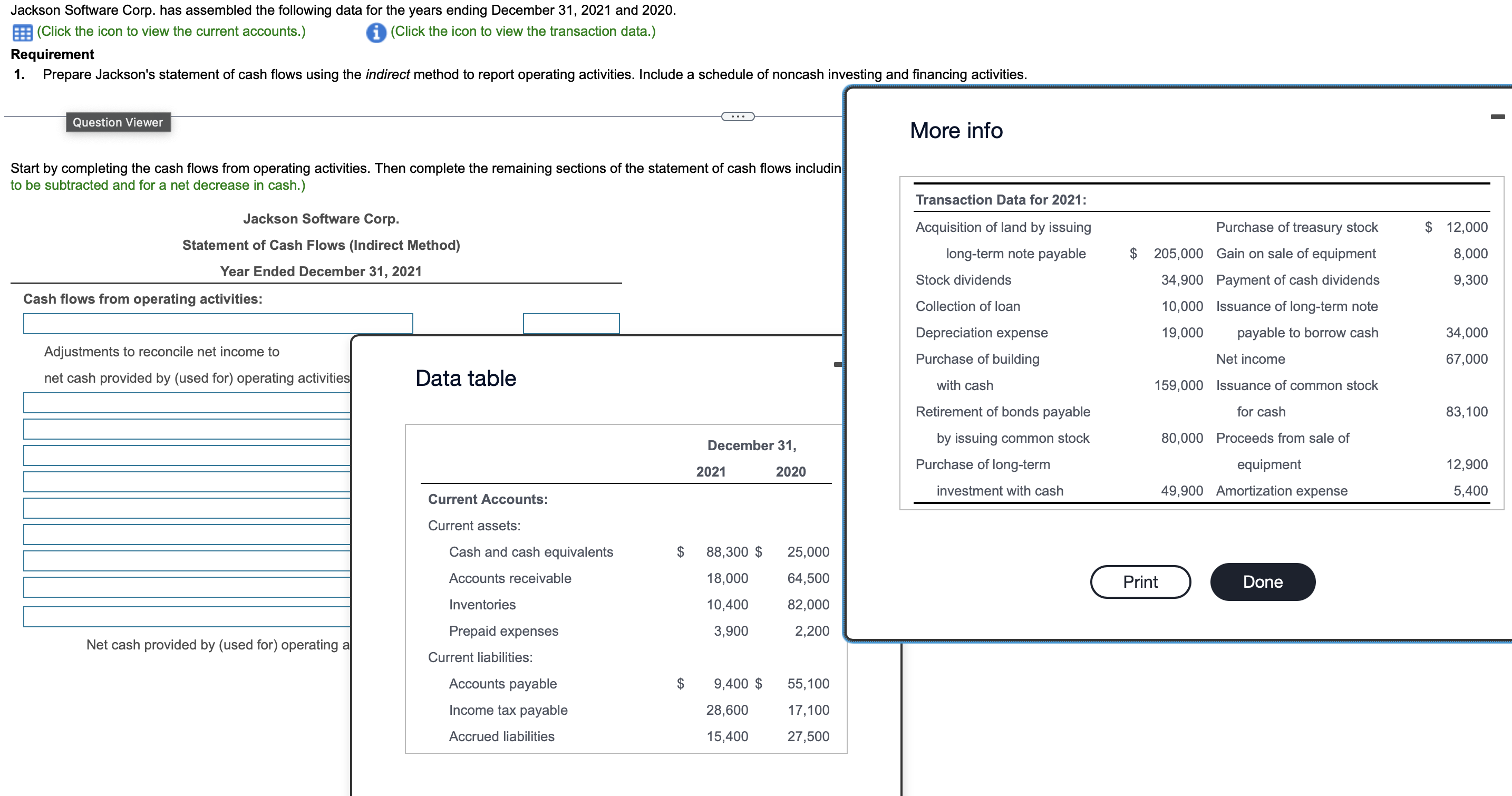Click Print in the More info dialog
The width and height of the screenshot is (1512, 796).
(1140, 582)
